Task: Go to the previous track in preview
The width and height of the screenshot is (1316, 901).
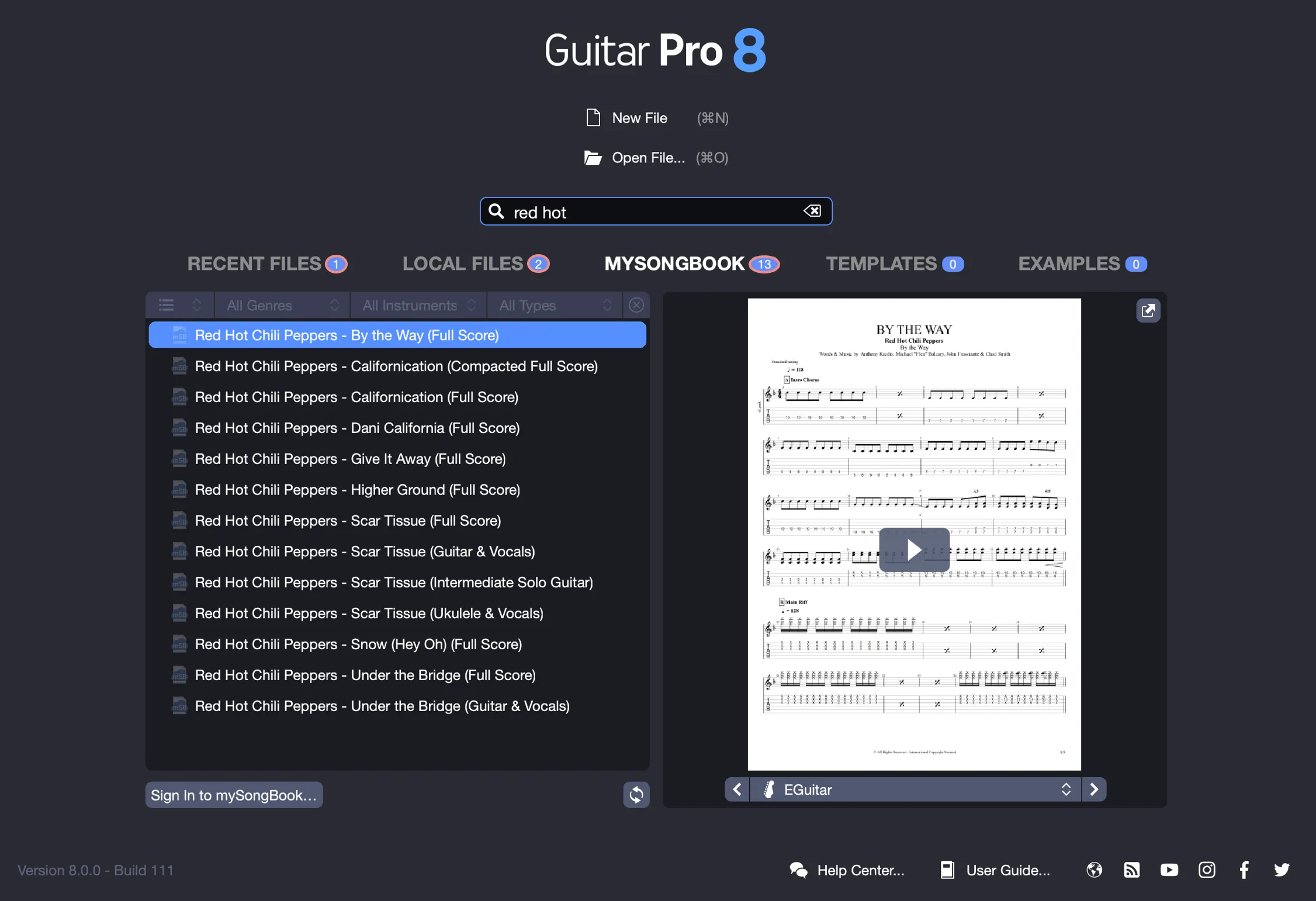Action: pos(737,789)
